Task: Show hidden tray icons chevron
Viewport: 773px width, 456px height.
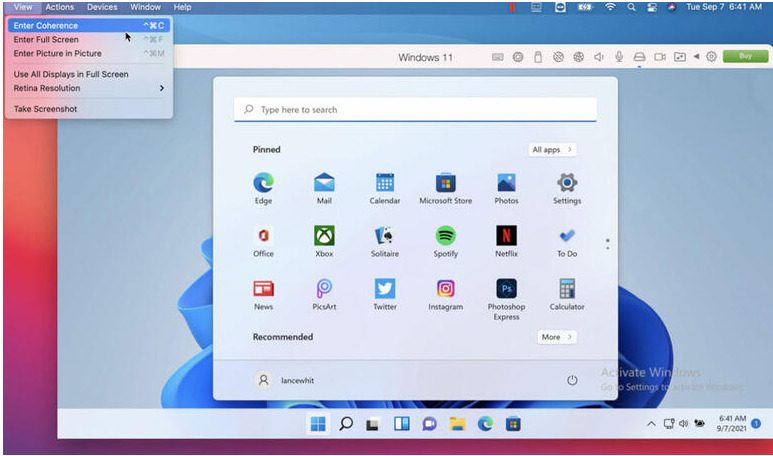Action: pyautogui.click(x=652, y=423)
